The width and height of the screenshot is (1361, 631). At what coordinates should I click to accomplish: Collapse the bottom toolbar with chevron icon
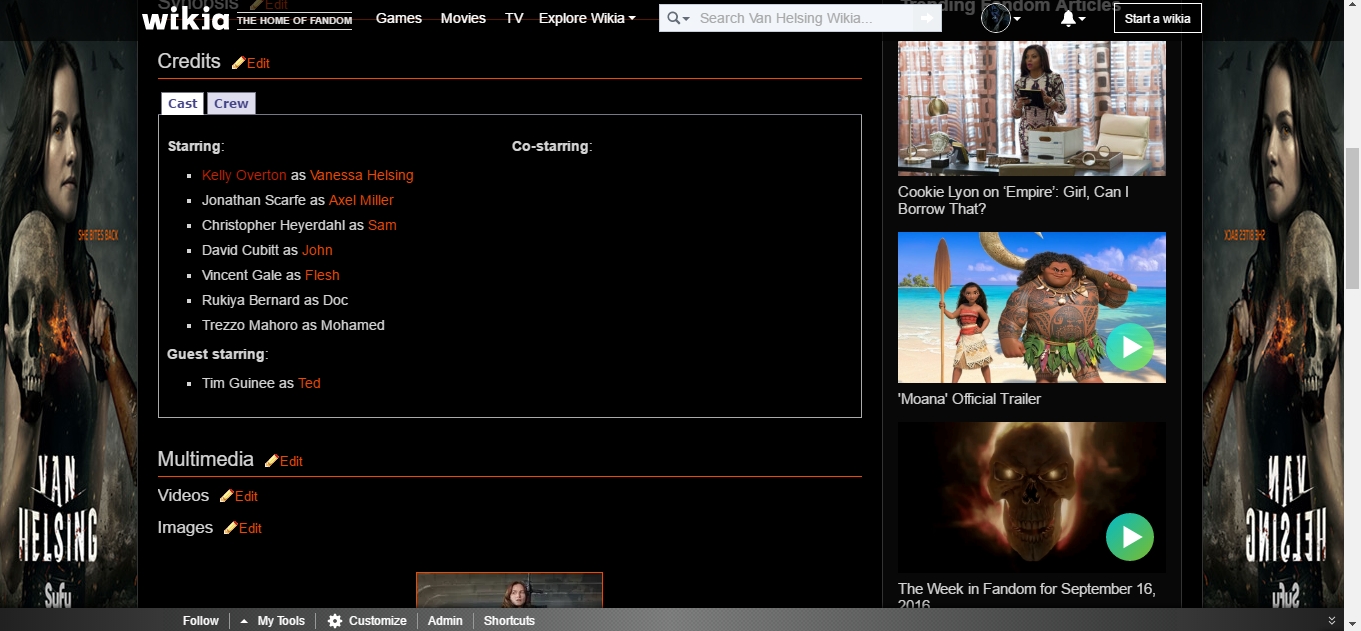pos(1331,621)
